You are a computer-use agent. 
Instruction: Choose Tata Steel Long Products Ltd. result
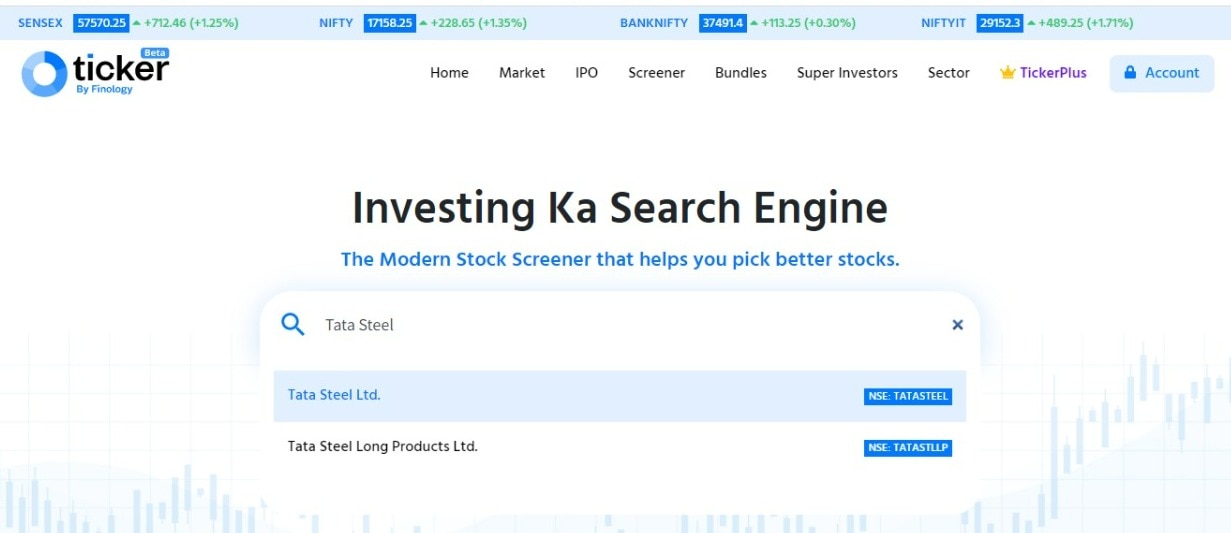coord(383,446)
